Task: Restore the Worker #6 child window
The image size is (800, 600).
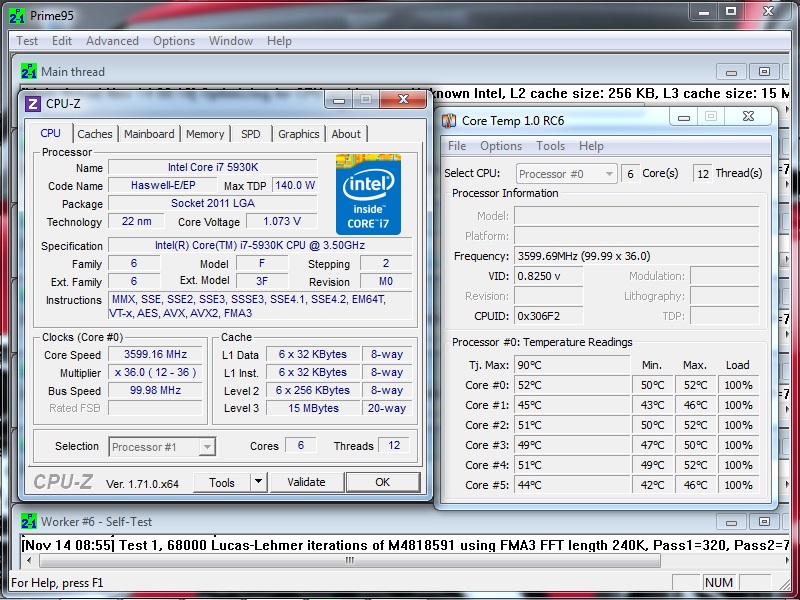Action: tap(764, 522)
